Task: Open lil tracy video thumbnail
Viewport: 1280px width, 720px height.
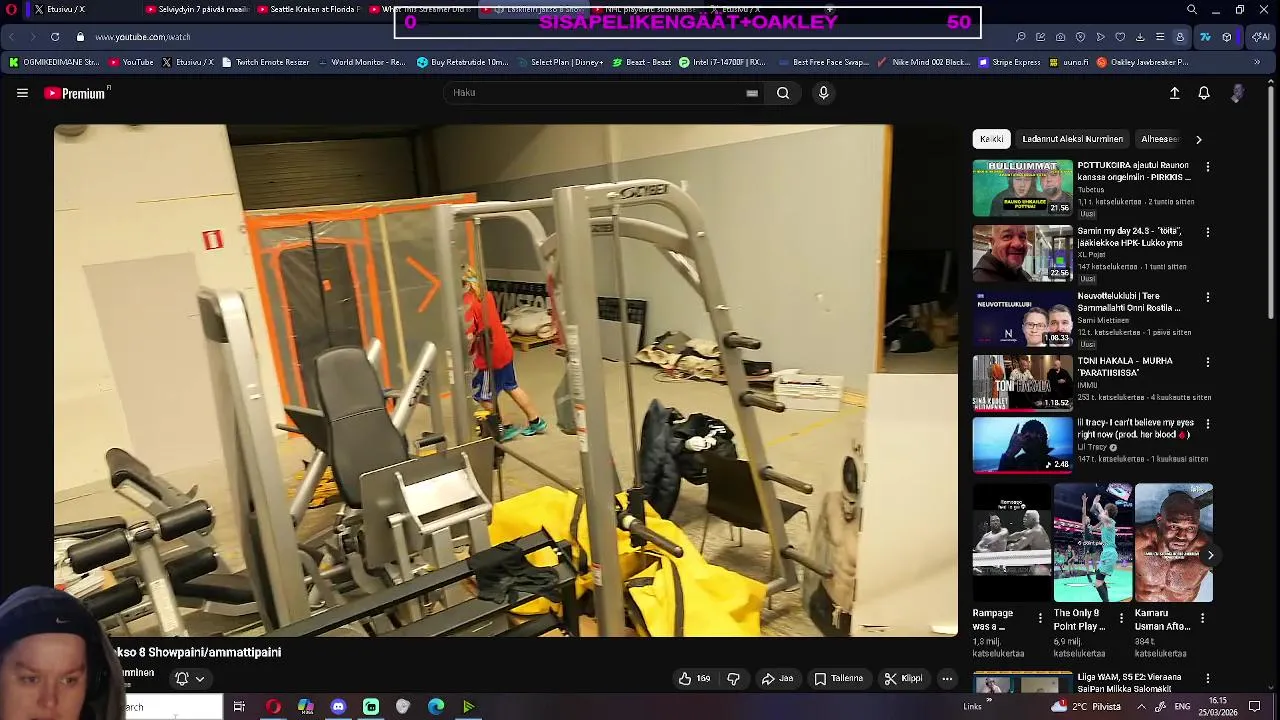Action: click(x=1022, y=445)
